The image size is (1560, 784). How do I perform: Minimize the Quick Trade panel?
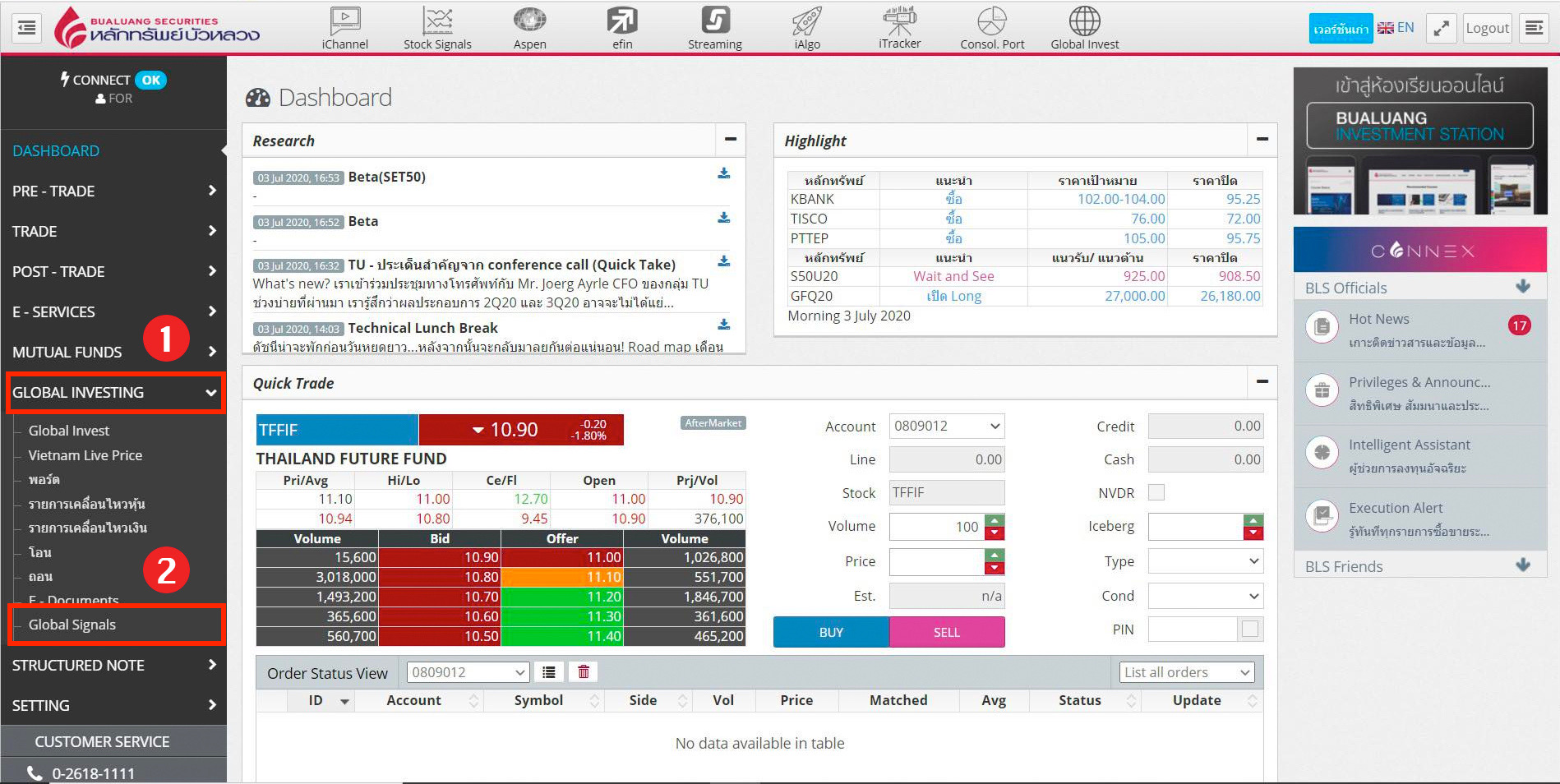pos(1262,382)
